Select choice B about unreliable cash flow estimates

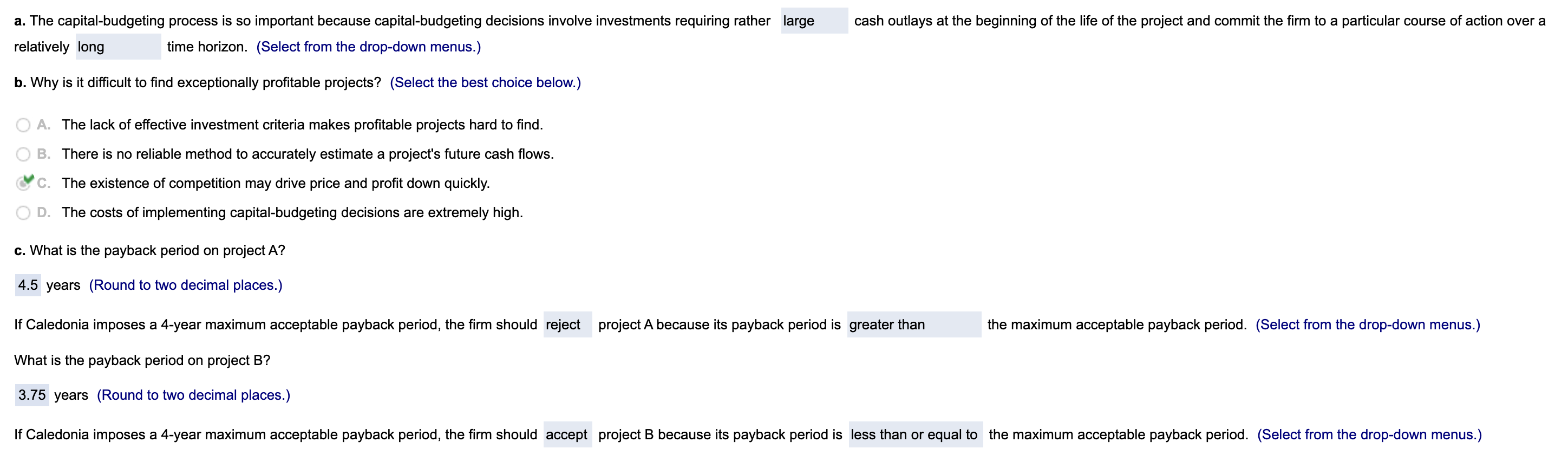pyautogui.click(x=23, y=154)
